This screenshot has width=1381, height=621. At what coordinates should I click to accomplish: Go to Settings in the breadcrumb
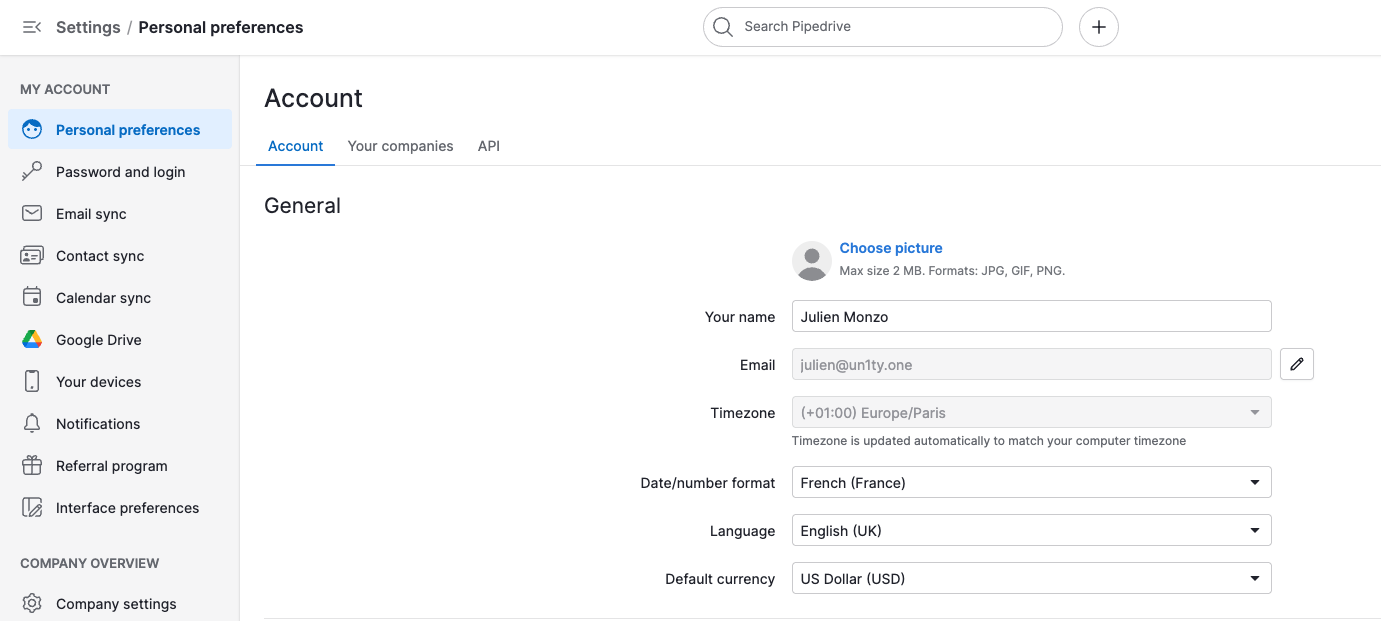click(88, 27)
